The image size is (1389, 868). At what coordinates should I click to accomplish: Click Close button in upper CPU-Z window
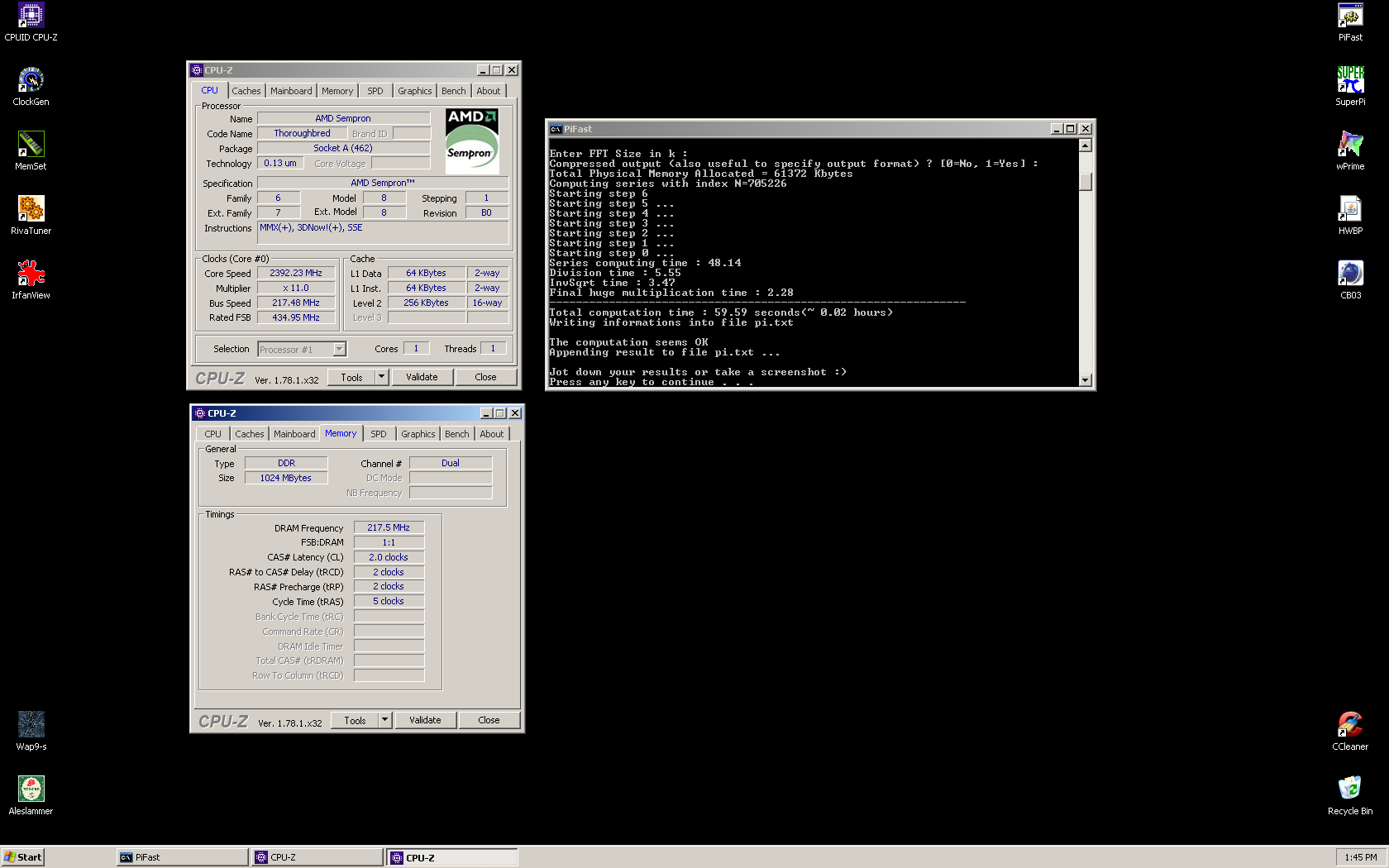click(486, 377)
